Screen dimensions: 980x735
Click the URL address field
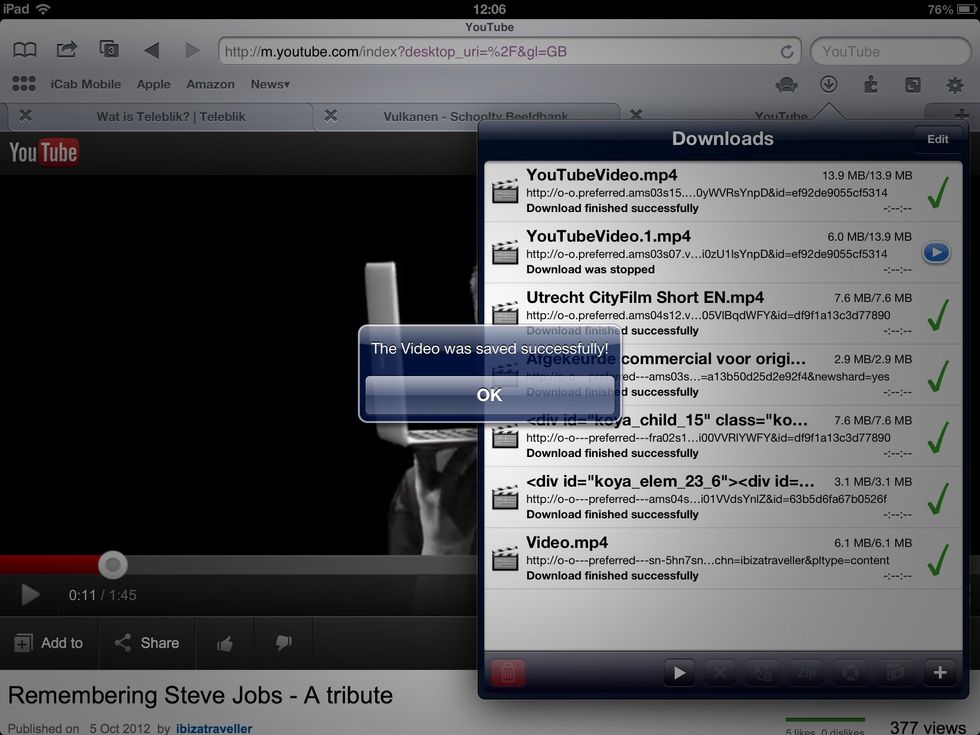tap(509, 51)
